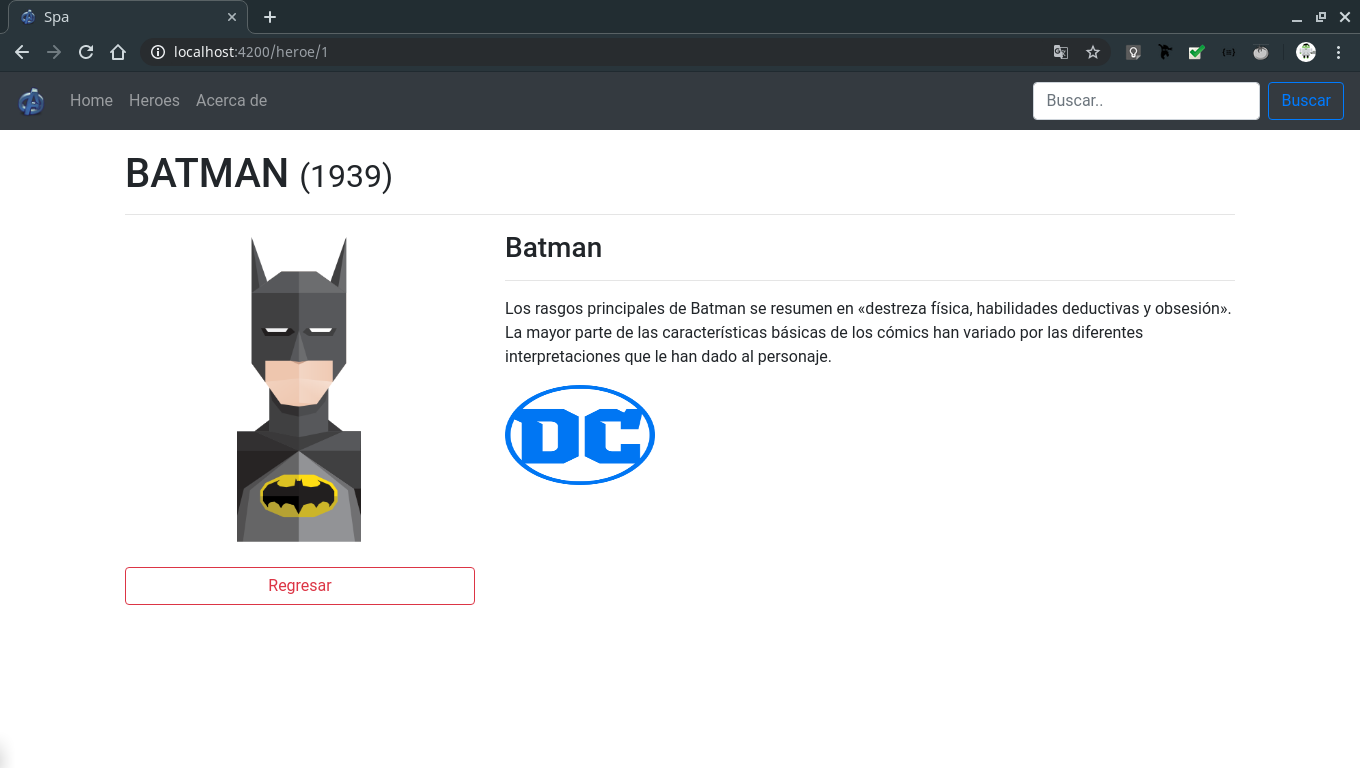Select the Spa browser tab
The height and width of the screenshot is (768, 1360).
(128, 17)
